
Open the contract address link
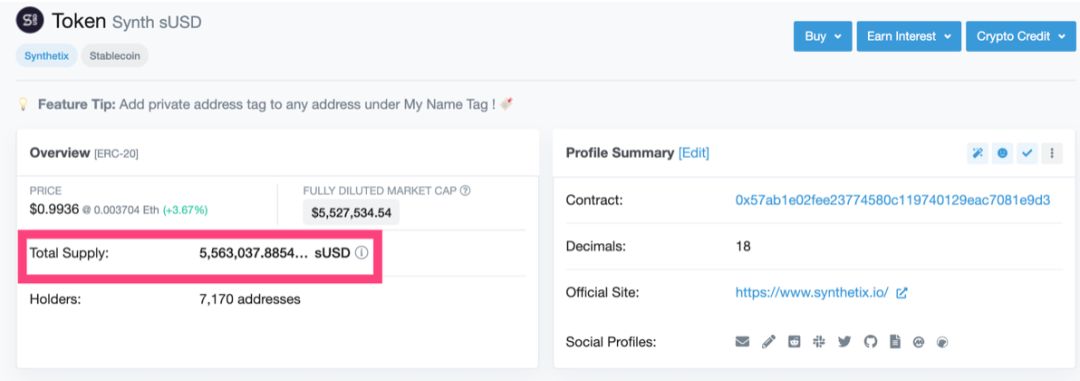tap(893, 200)
